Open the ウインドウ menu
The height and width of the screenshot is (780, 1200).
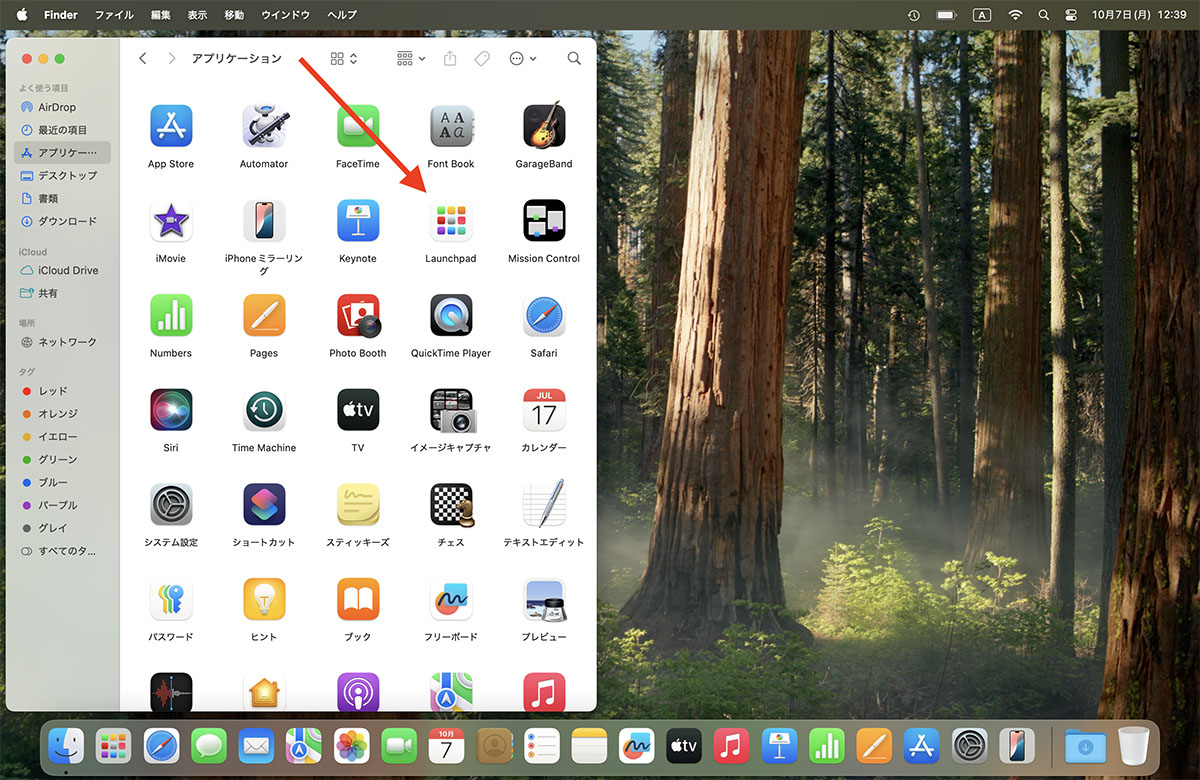coord(285,15)
